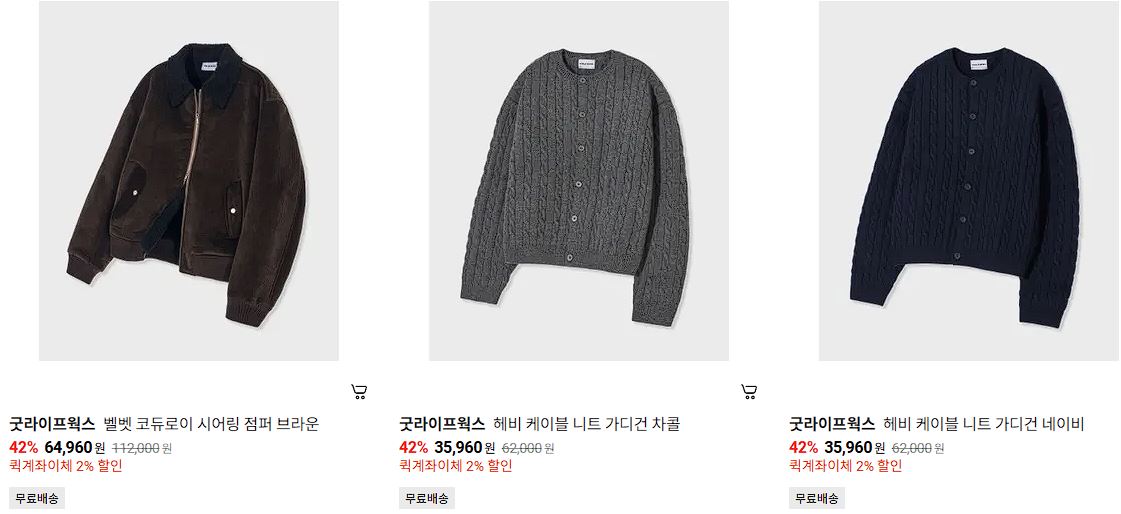This screenshot has height=514, width=1121.
Task: Open 헤비 케이블 니트 가디건 네이비 title
Action: point(984,424)
